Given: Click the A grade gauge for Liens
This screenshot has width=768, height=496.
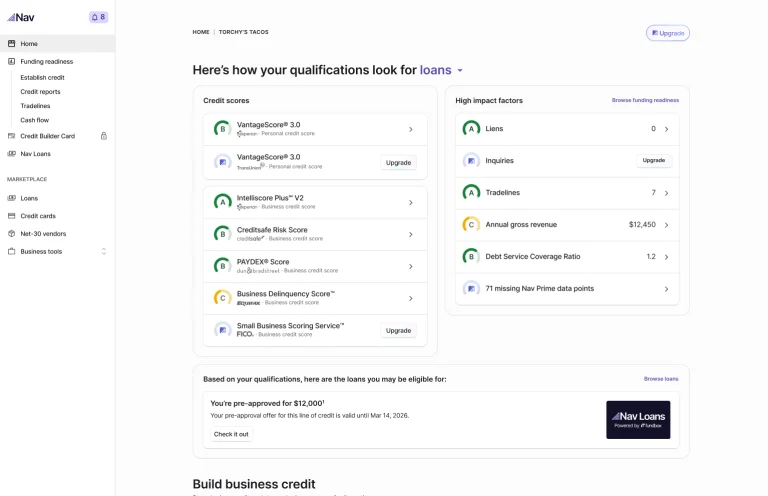Looking at the screenshot, I should point(471,128).
